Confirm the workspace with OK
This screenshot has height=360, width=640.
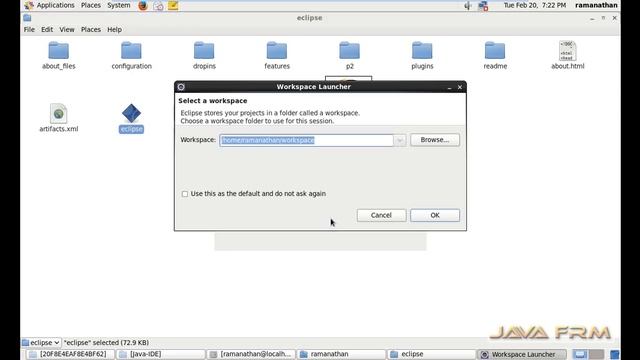click(x=435, y=215)
